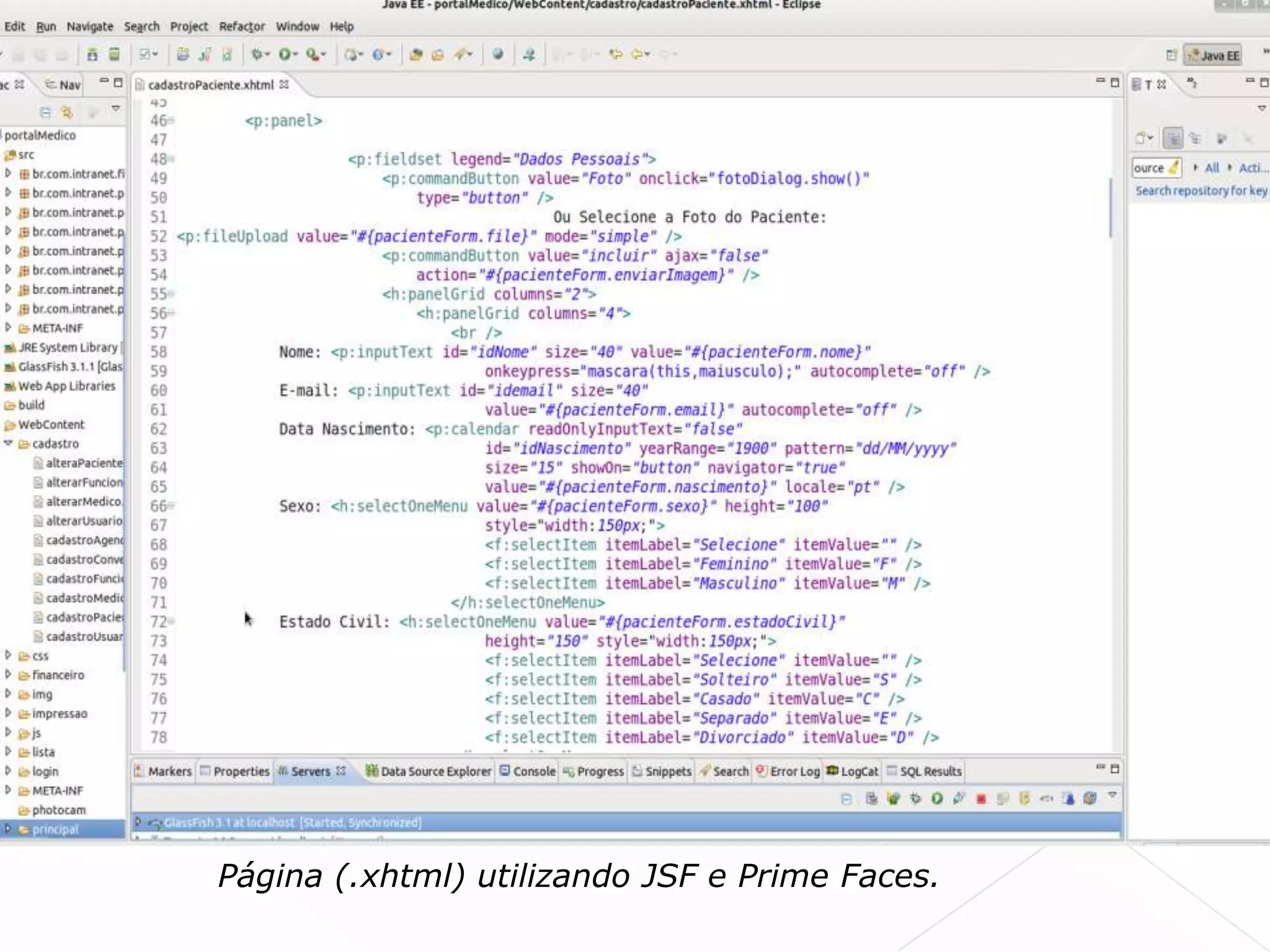This screenshot has height=952, width=1270.
Task: Switch to the LogCat tab
Action: (x=853, y=771)
